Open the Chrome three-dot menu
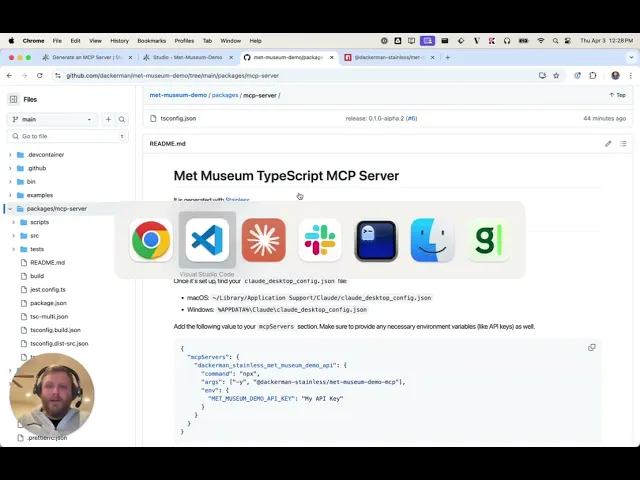Screen dimensions: 640x480 click(x=631, y=76)
